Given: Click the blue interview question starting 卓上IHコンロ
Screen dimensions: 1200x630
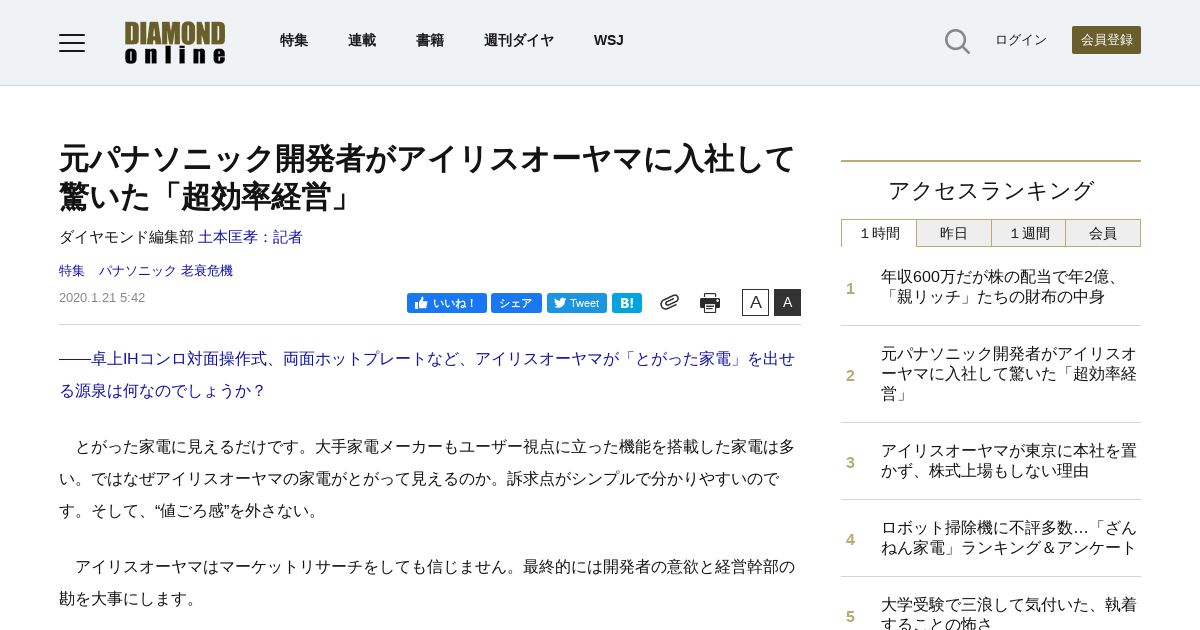Looking at the screenshot, I should (427, 374).
